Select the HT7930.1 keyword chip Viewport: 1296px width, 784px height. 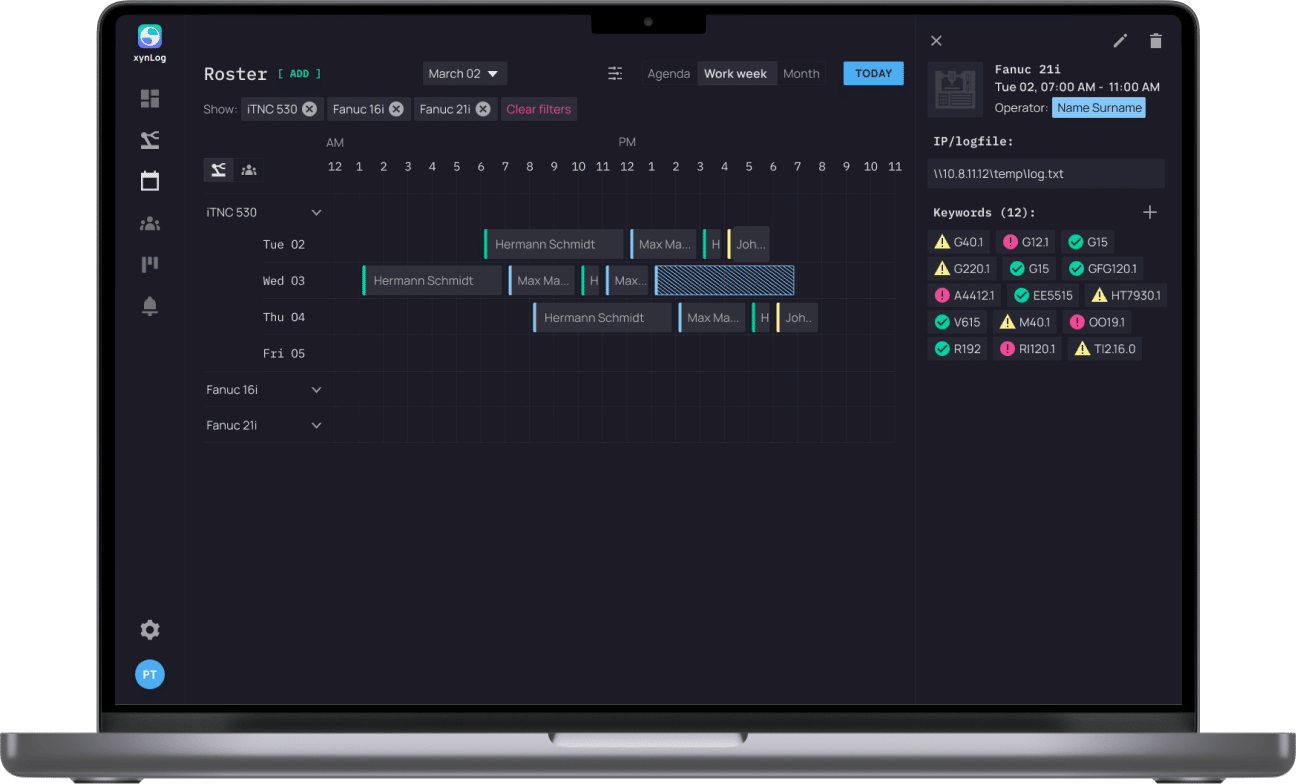tap(1126, 295)
